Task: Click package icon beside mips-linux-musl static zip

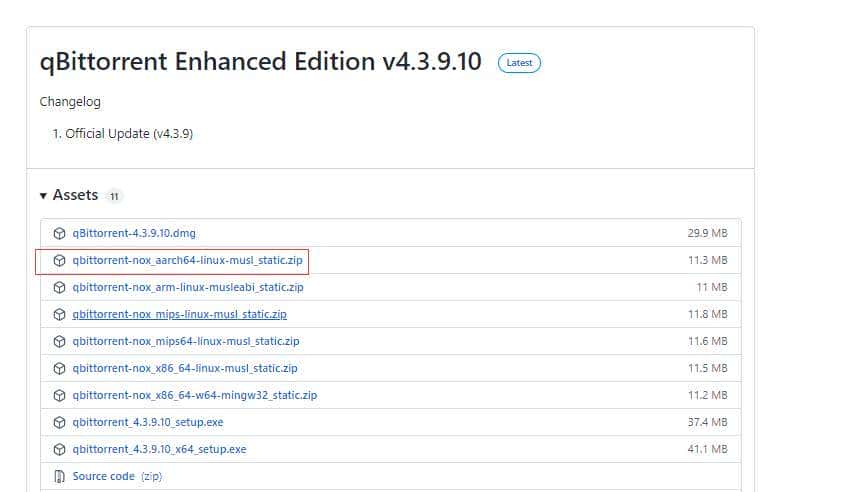Action: (60, 314)
